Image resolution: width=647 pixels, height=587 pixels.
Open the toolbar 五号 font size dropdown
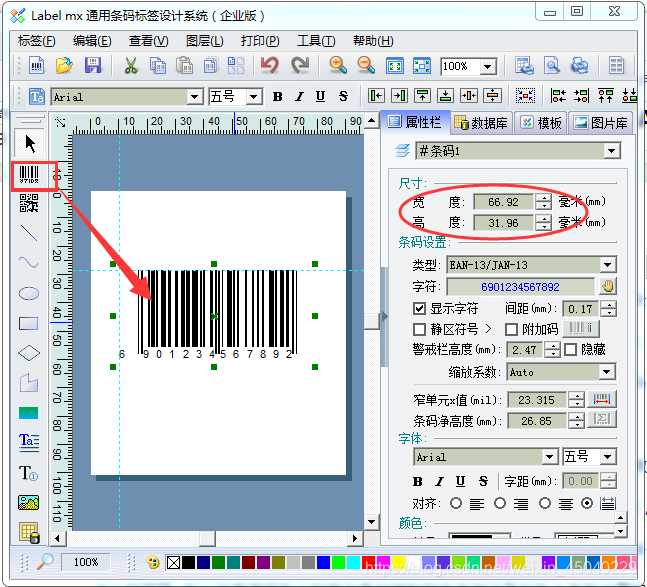pyautogui.click(x=254, y=97)
